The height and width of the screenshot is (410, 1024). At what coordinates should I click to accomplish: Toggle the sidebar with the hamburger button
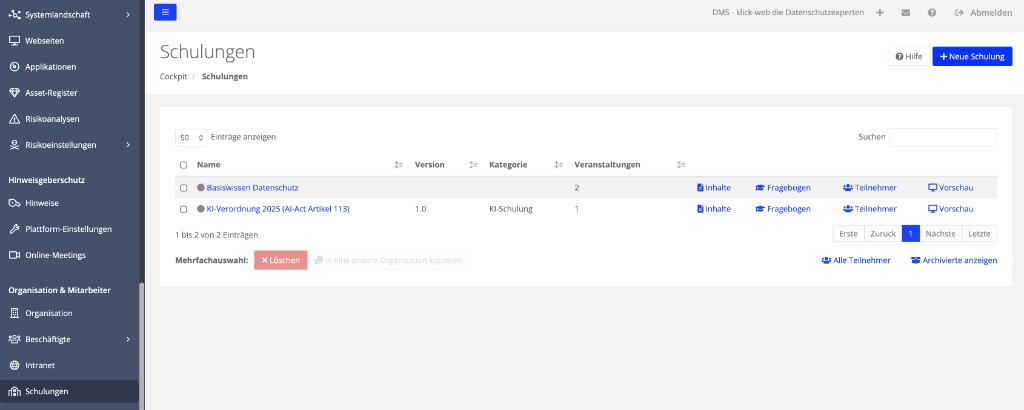pyautogui.click(x=165, y=12)
